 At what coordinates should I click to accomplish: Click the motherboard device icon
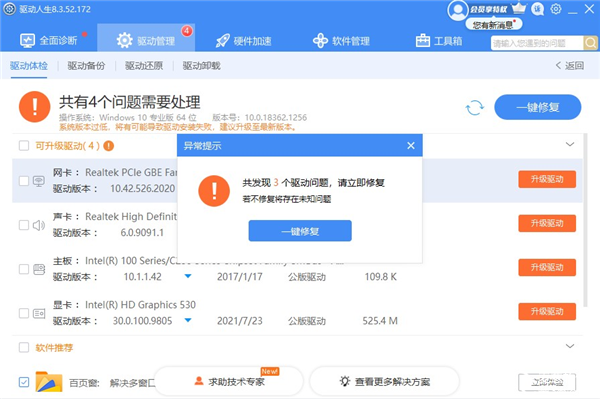[39, 269]
